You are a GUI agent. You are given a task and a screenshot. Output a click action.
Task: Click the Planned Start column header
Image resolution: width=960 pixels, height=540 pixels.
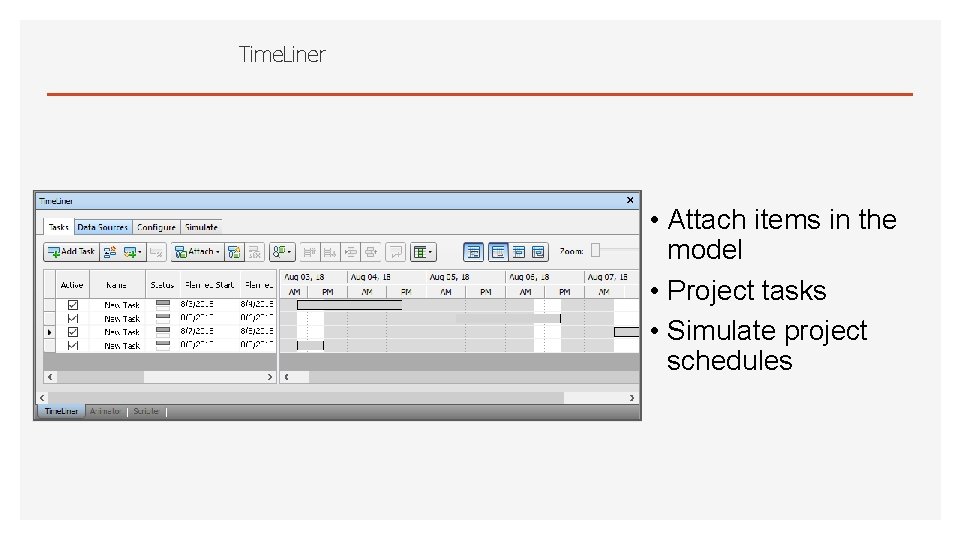click(209, 285)
